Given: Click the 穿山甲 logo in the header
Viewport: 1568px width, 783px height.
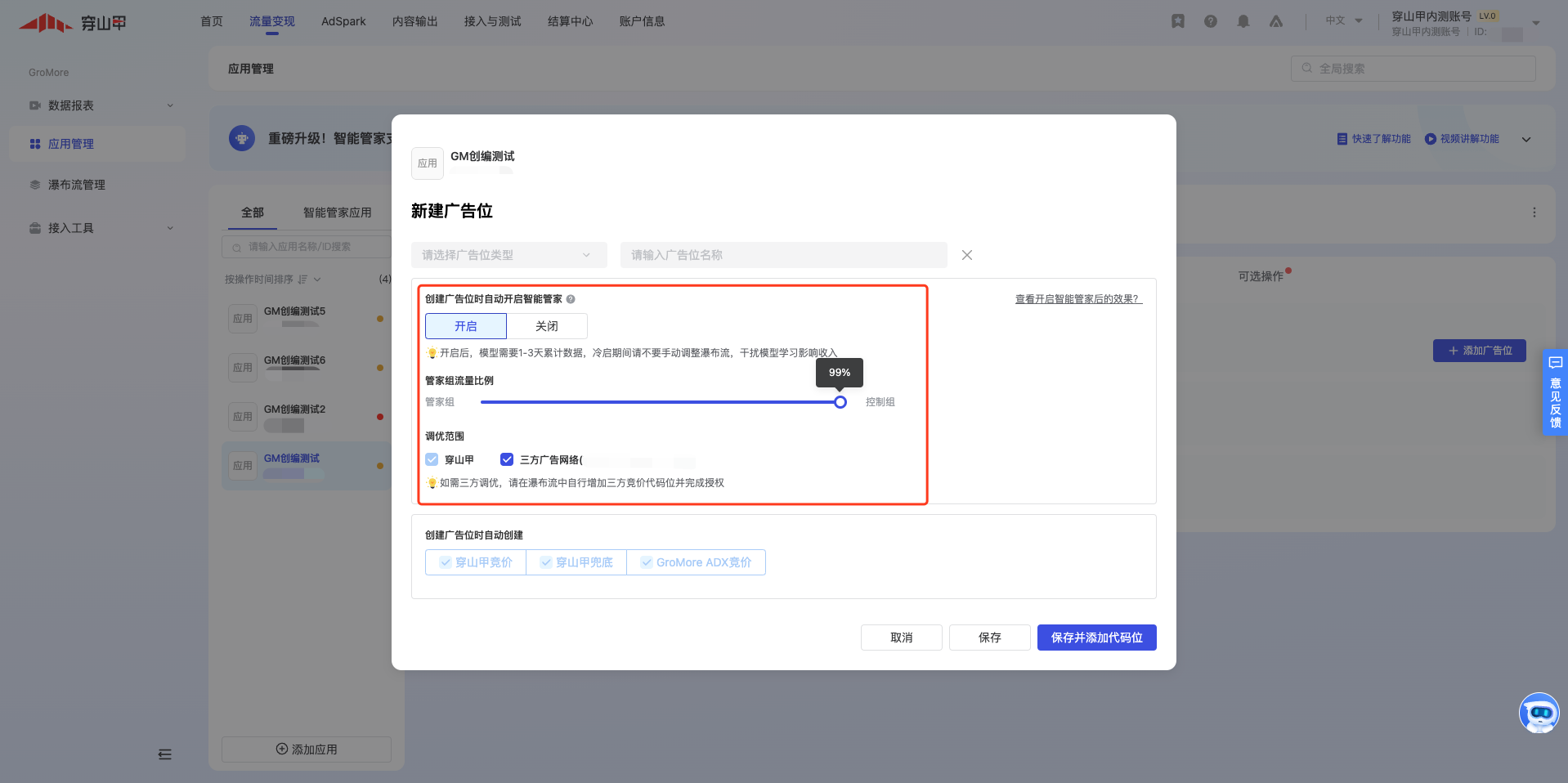Looking at the screenshot, I should (72, 23).
